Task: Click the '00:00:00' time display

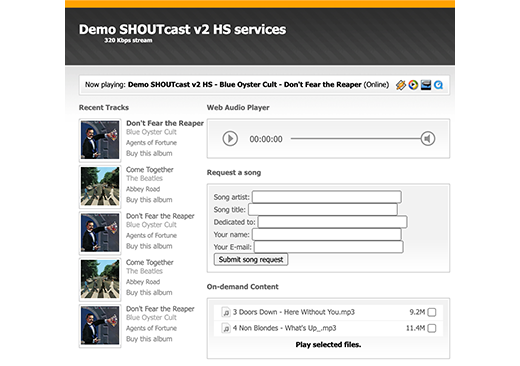Action: (x=266, y=139)
